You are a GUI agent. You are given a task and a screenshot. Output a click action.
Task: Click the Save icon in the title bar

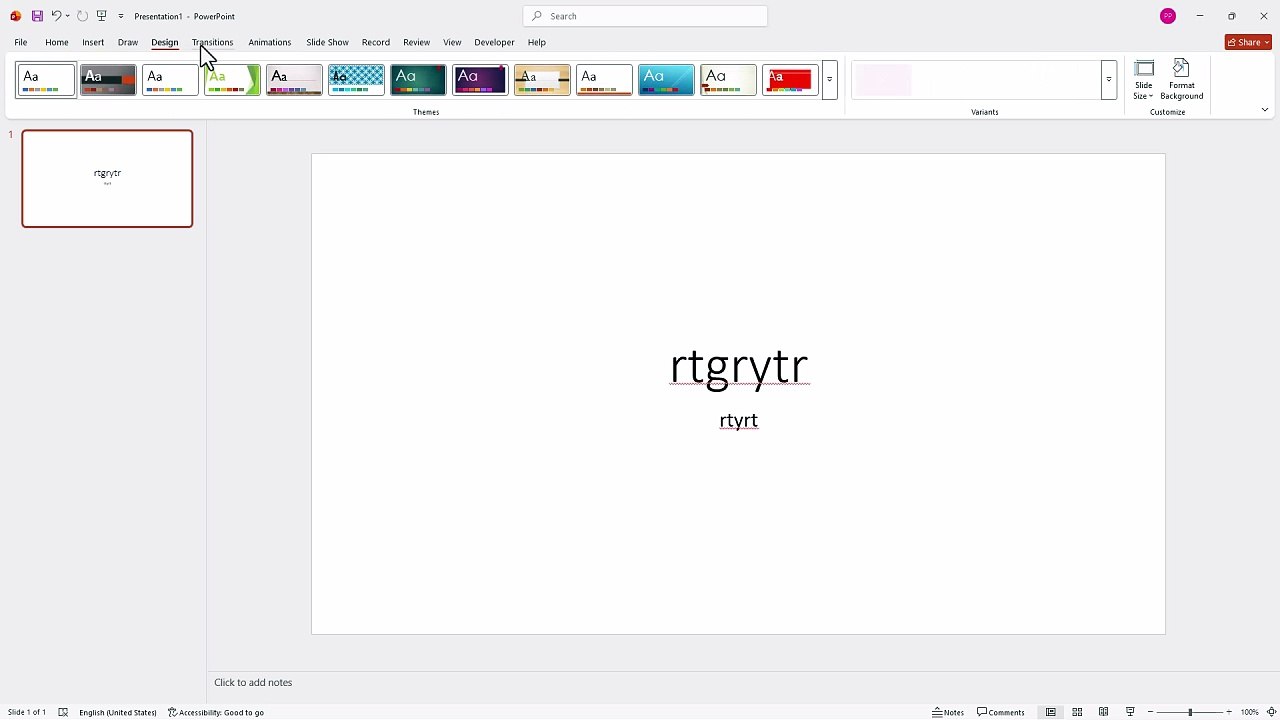37,16
